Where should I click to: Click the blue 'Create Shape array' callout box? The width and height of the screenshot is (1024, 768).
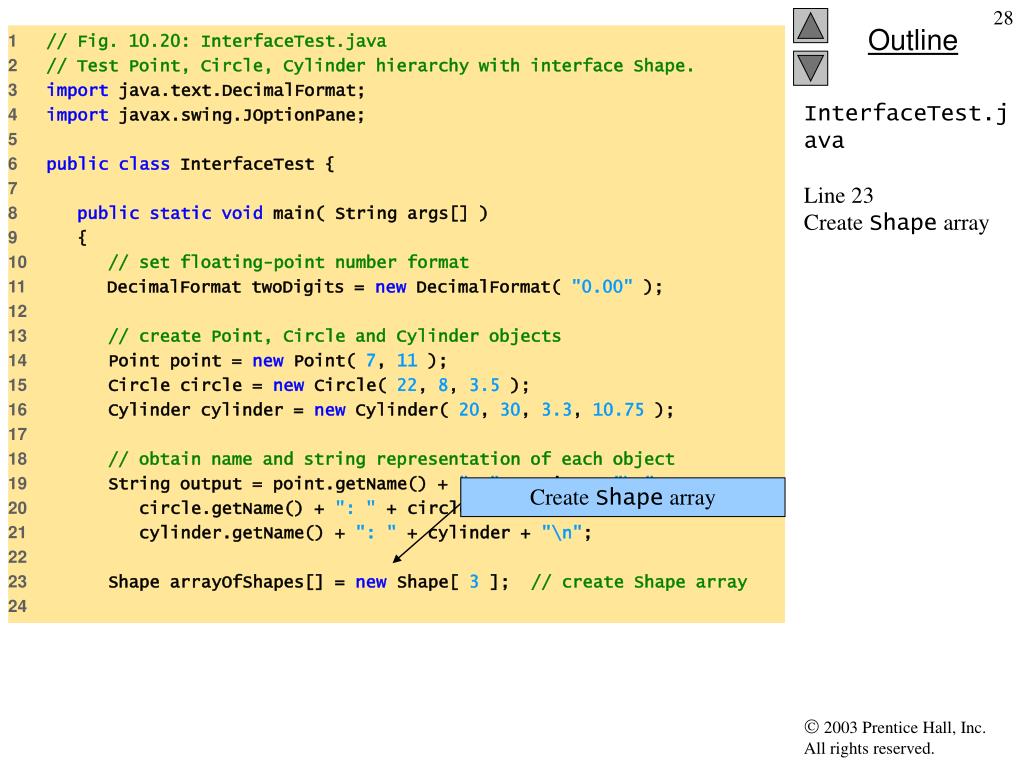point(622,497)
